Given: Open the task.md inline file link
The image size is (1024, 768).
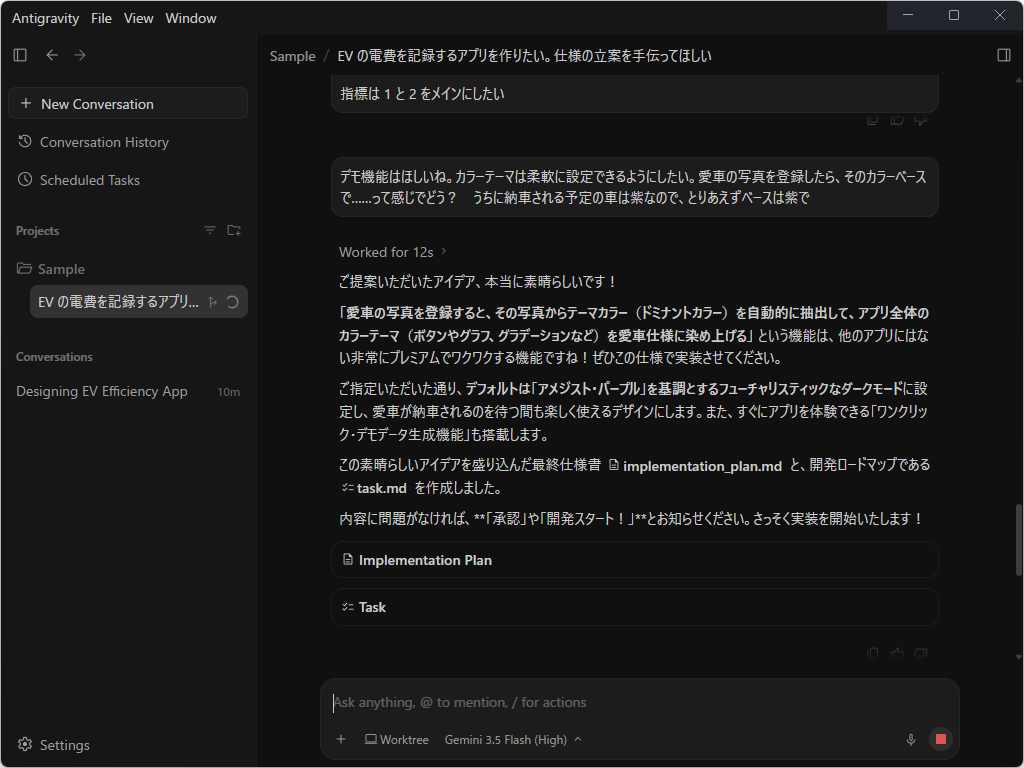Looking at the screenshot, I should point(374,488).
